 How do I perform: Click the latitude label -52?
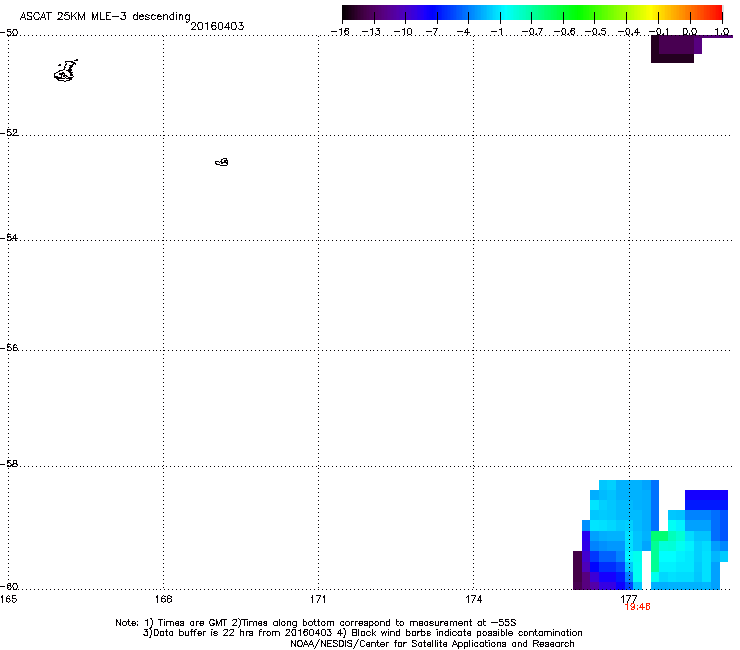[9, 133]
